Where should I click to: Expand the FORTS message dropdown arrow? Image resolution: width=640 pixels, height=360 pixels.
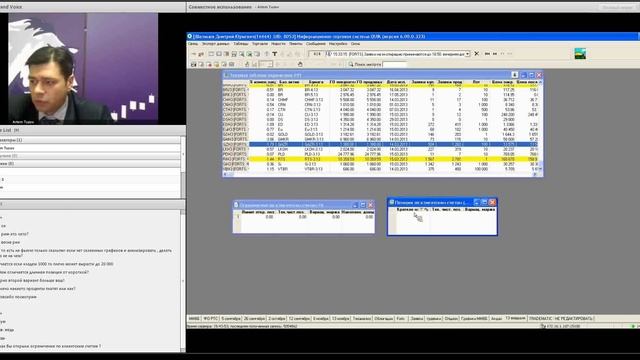tap(468, 54)
